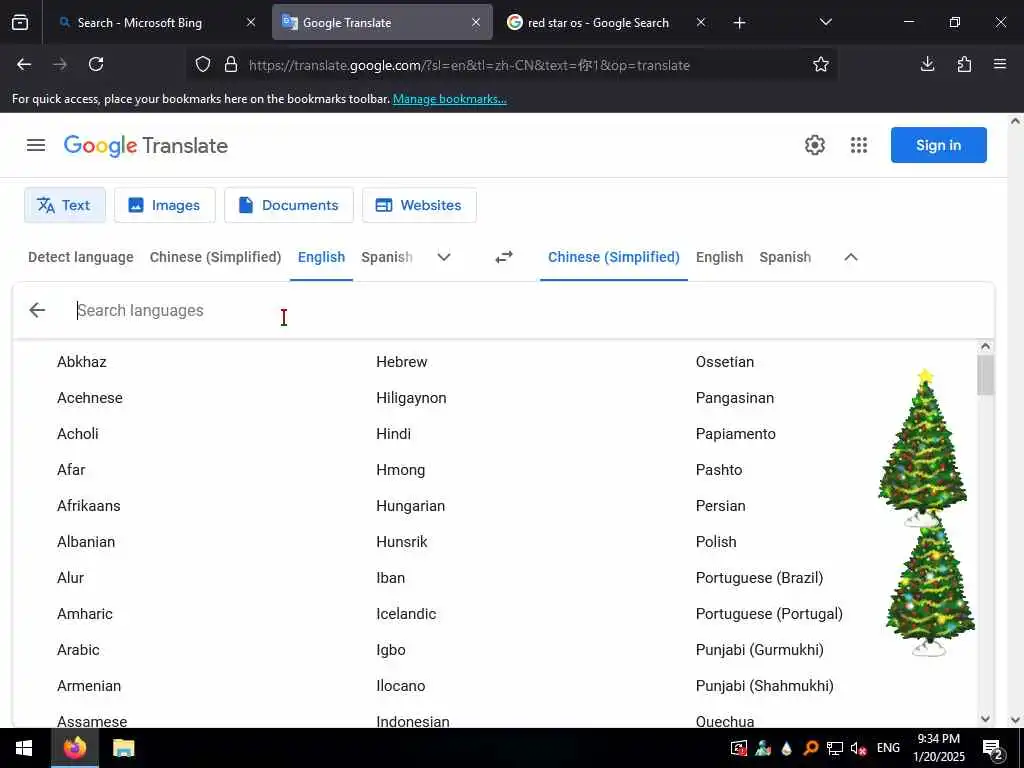Viewport: 1024px width, 768px height.
Task: Go back to the previous page
Action: pyautogui.click(x=24, y=64)
